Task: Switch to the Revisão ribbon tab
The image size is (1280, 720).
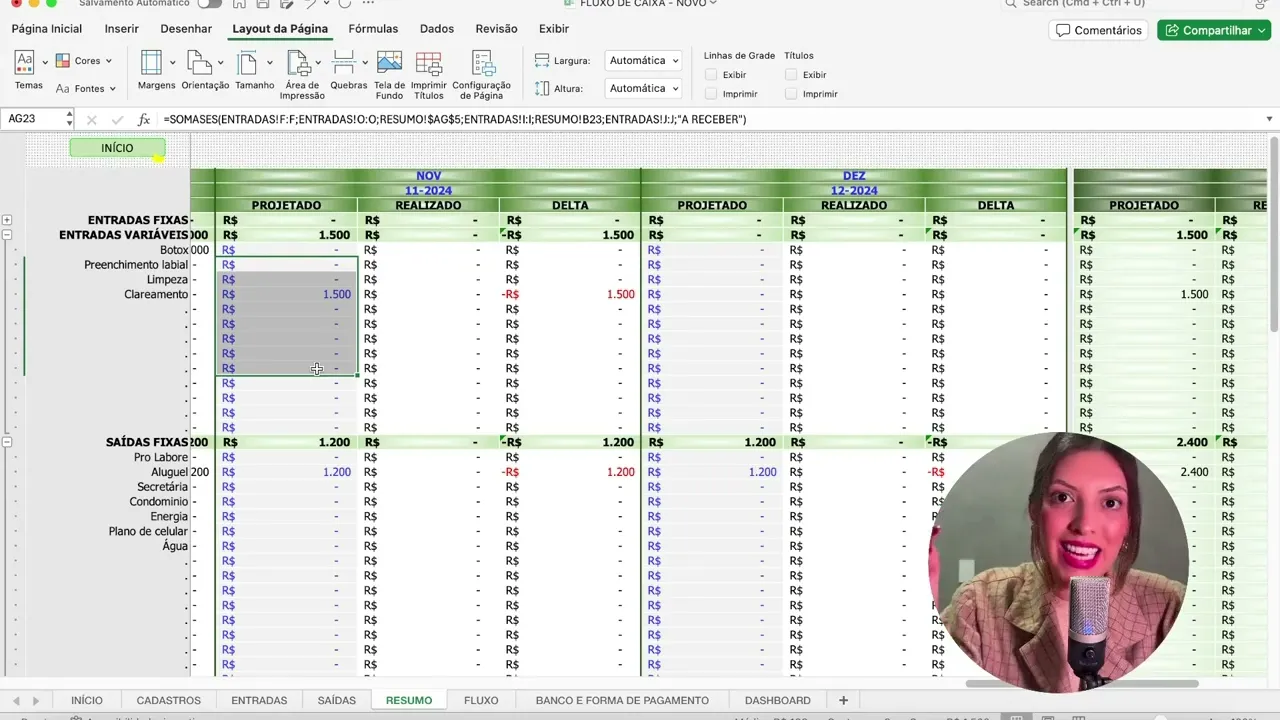Action: point(497,29)
